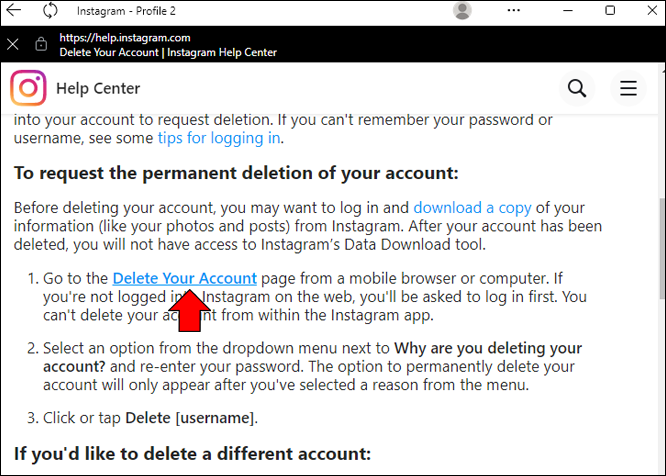Open the 'tips for logging in' link

219,138
